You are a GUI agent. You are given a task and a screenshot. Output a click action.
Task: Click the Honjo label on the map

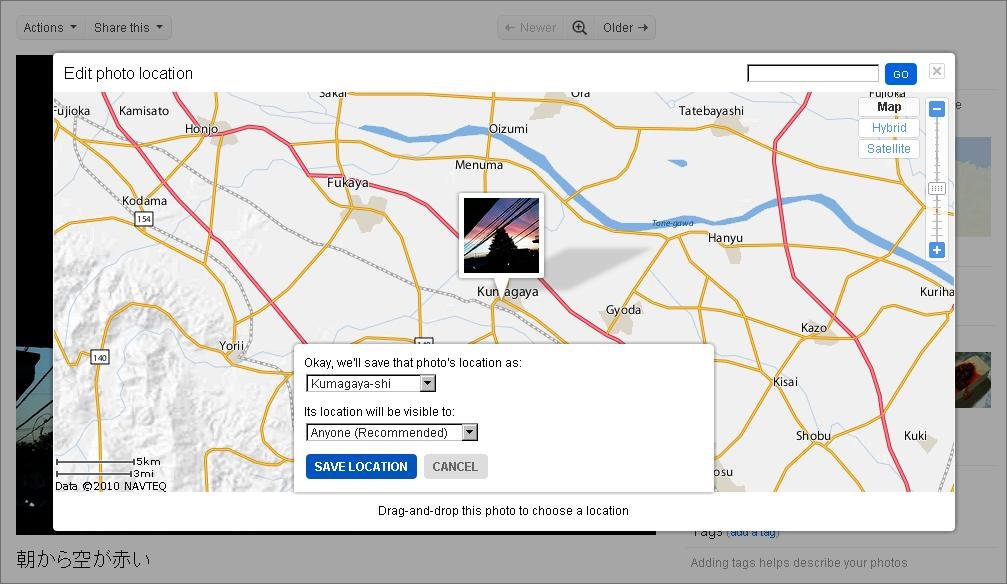pyautogui.click(x=202, y=129)
